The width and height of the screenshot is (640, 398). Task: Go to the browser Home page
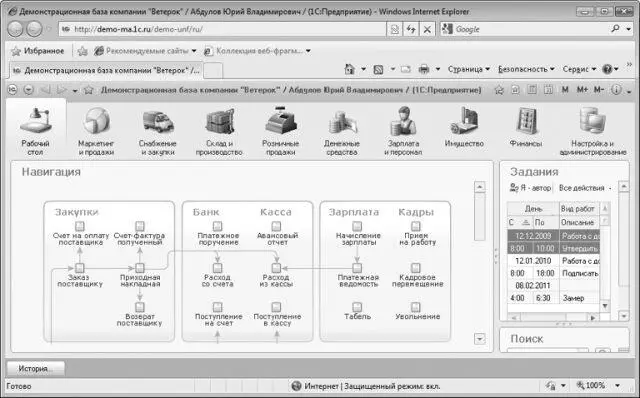tap(349, 69)
